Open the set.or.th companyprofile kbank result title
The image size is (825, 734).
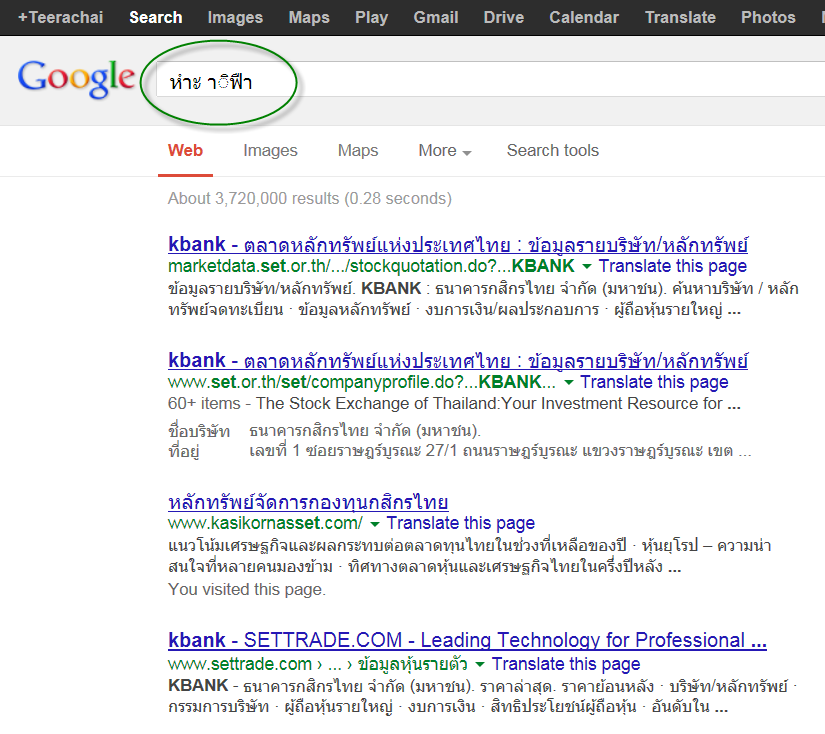pos(458,360)
